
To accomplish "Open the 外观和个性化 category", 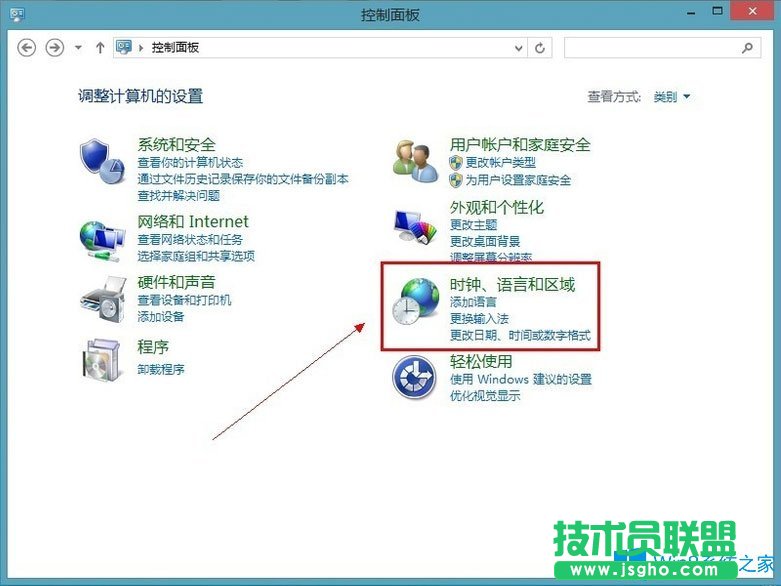I will pos(497,207).
